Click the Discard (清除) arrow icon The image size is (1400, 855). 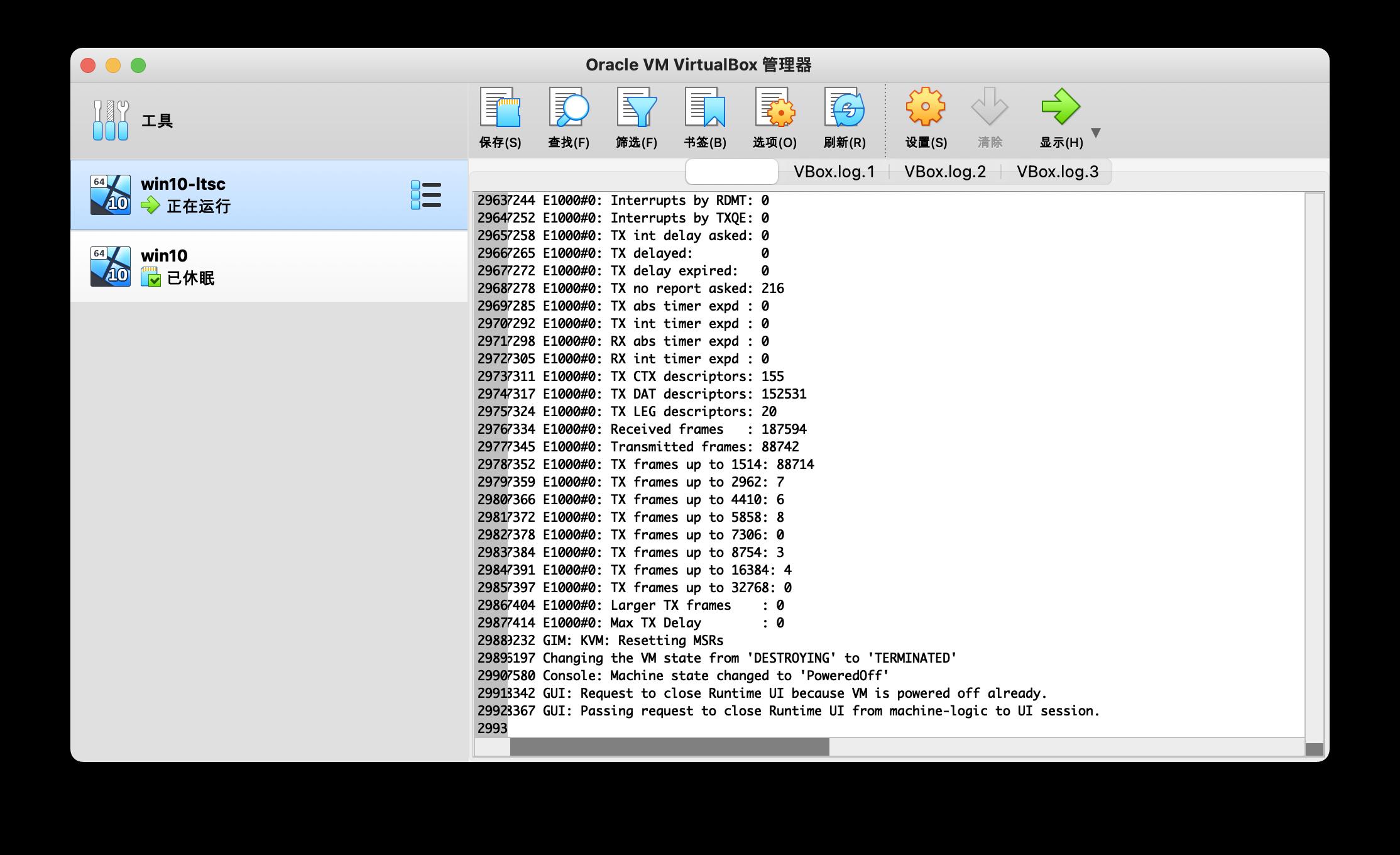click(x=990, y=107)
